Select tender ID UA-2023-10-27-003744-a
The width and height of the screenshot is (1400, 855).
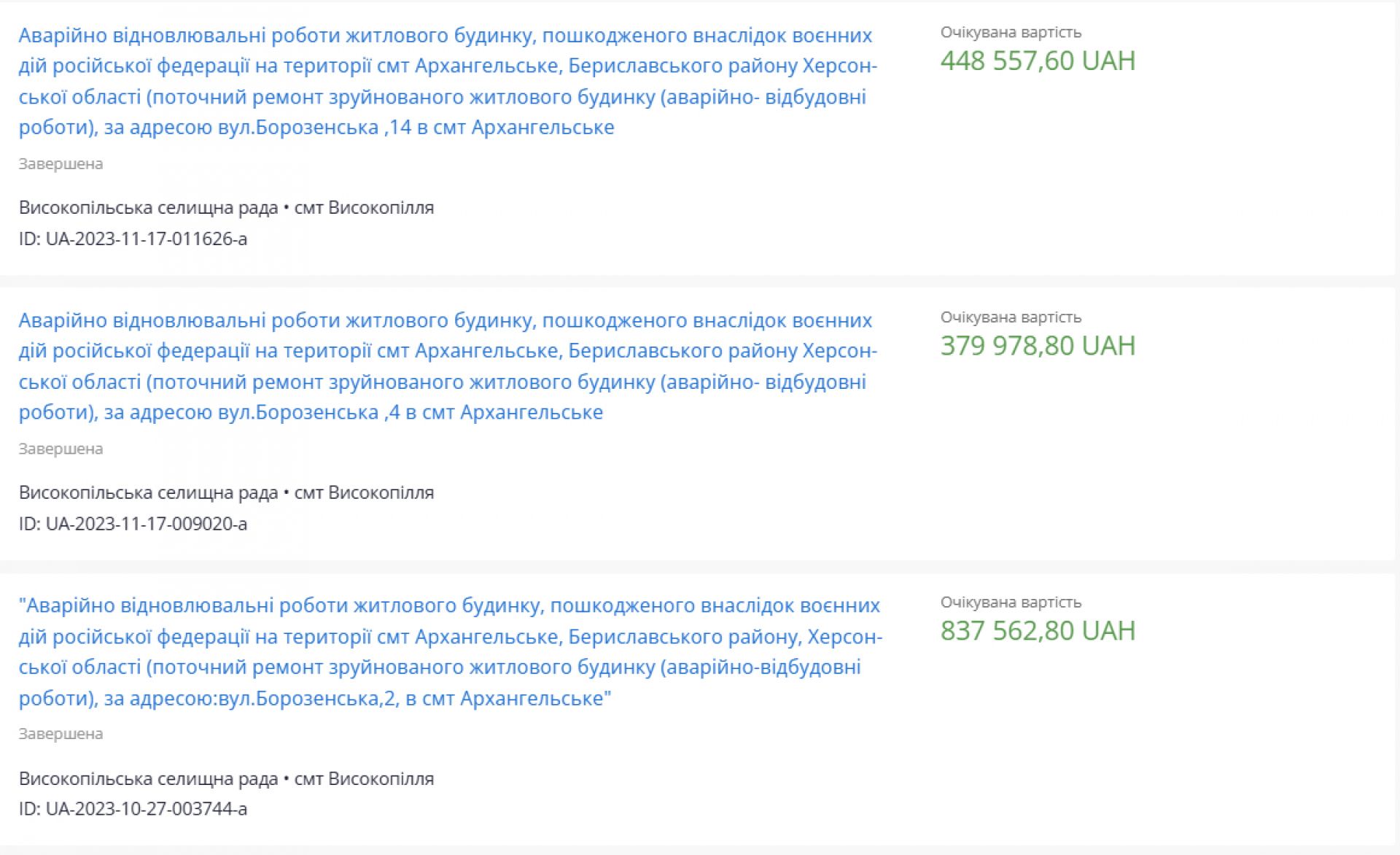[146, 809]
